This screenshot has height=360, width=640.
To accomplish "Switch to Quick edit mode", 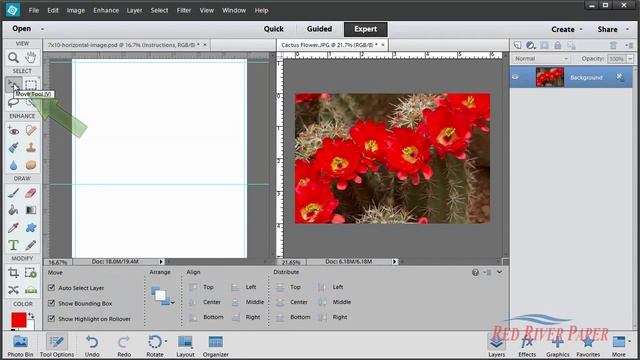I will click(x=273, y=29).
